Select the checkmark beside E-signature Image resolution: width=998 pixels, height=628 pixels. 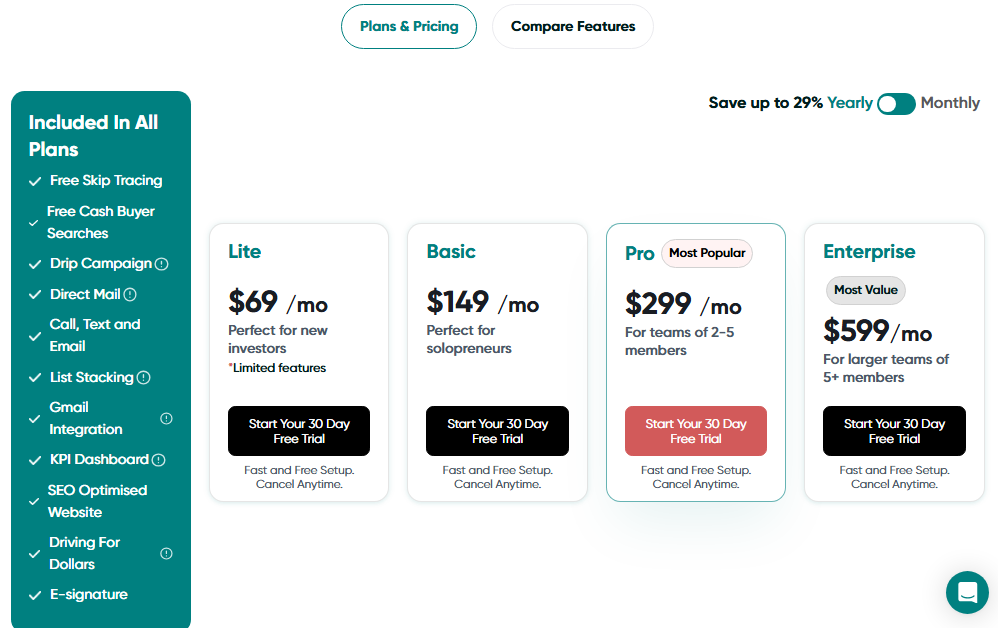(x=33, y=594)
